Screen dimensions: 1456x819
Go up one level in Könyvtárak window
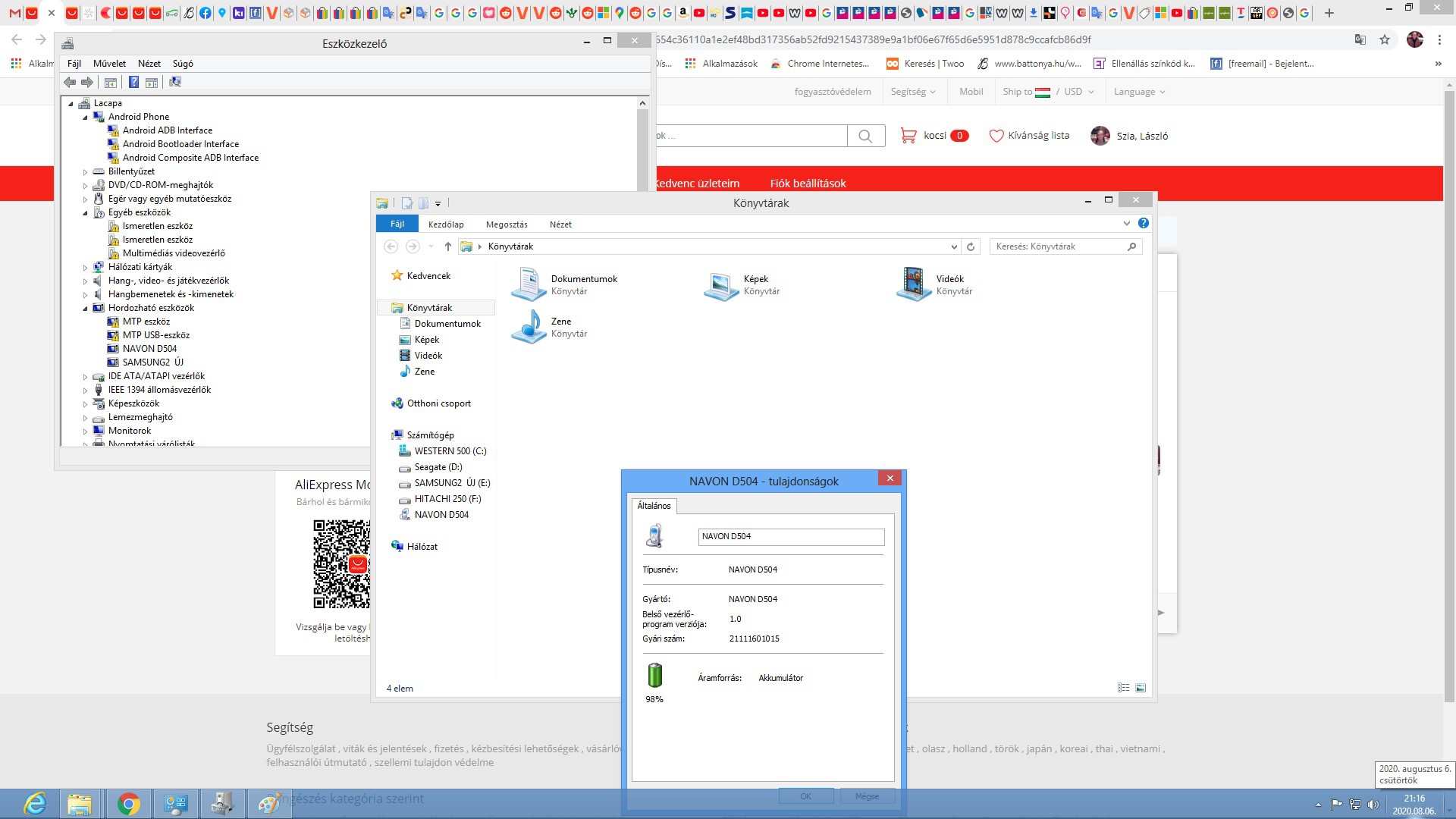448,246
